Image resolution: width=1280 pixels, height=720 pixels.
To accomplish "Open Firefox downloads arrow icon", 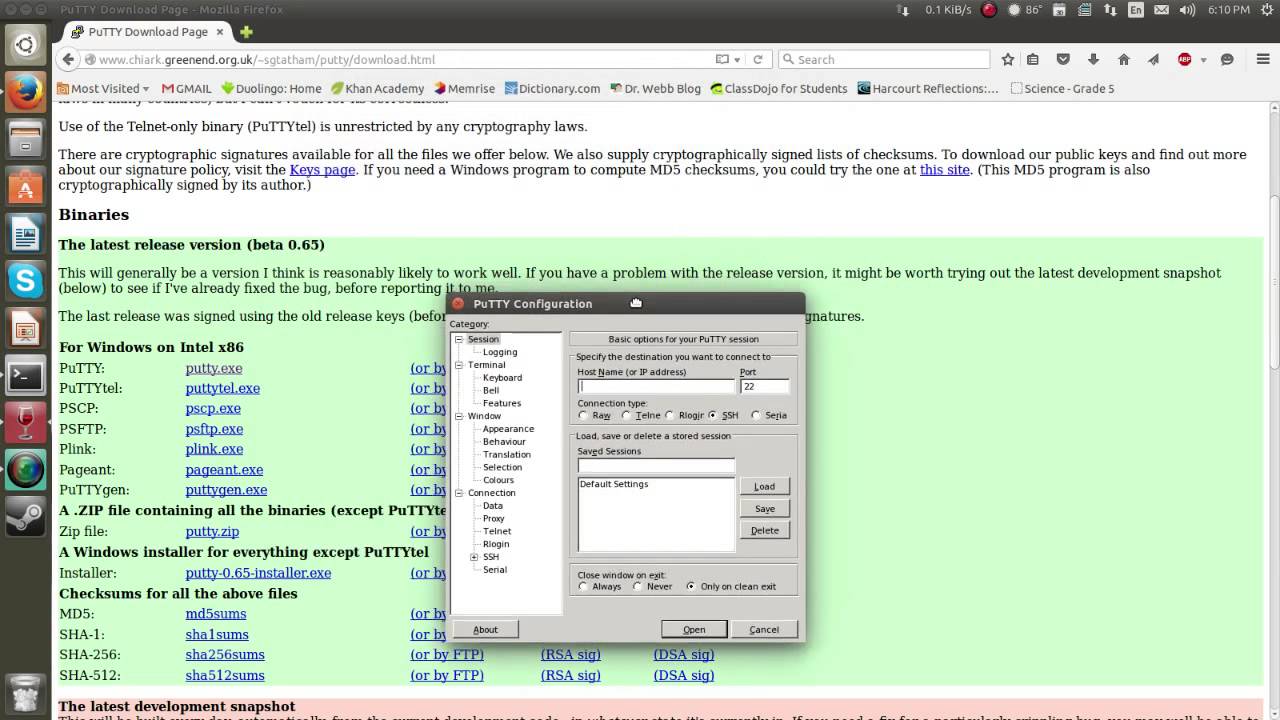I will [1093, 60].
